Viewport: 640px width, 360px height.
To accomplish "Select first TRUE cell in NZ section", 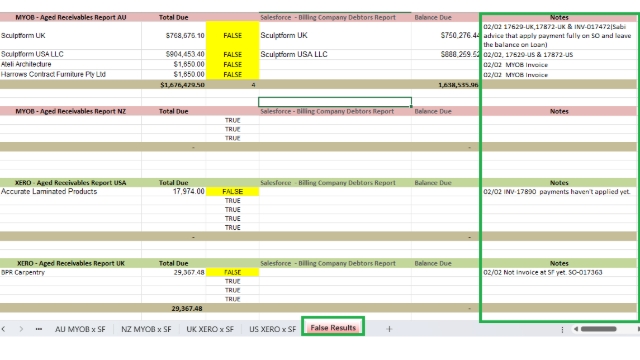I will (x=233, y=120).
